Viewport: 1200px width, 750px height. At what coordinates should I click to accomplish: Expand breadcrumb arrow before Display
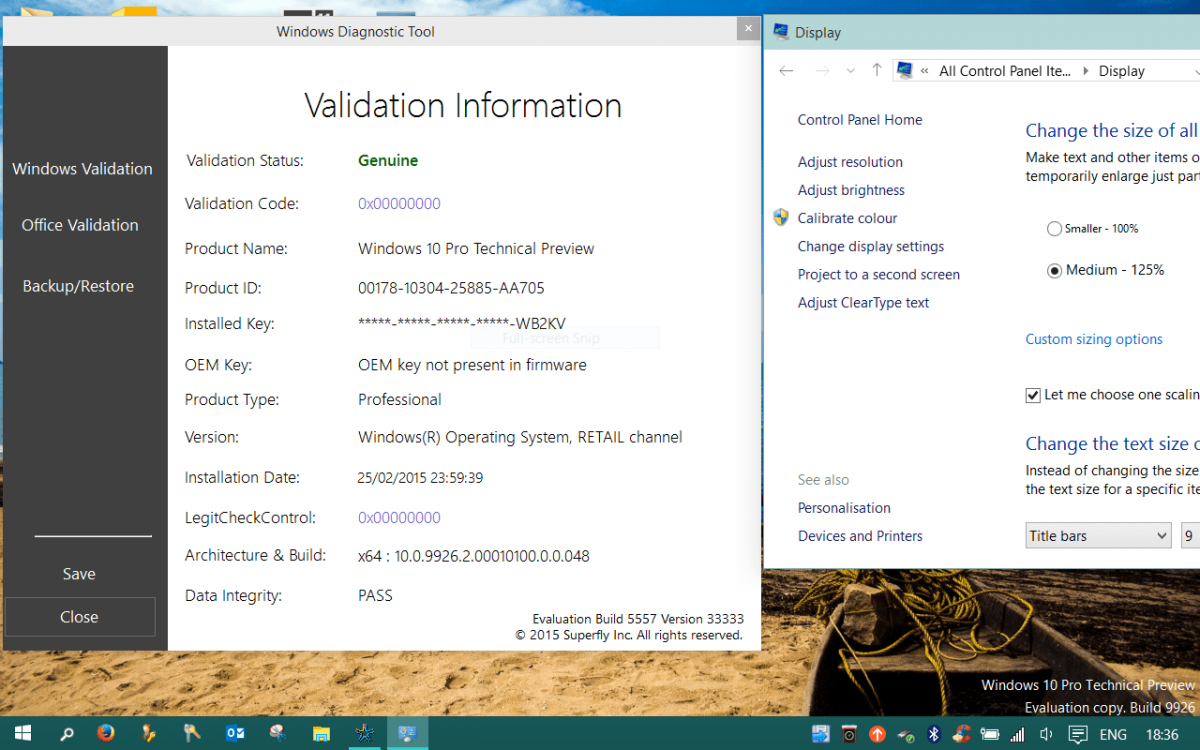[x=1086, y=71]
